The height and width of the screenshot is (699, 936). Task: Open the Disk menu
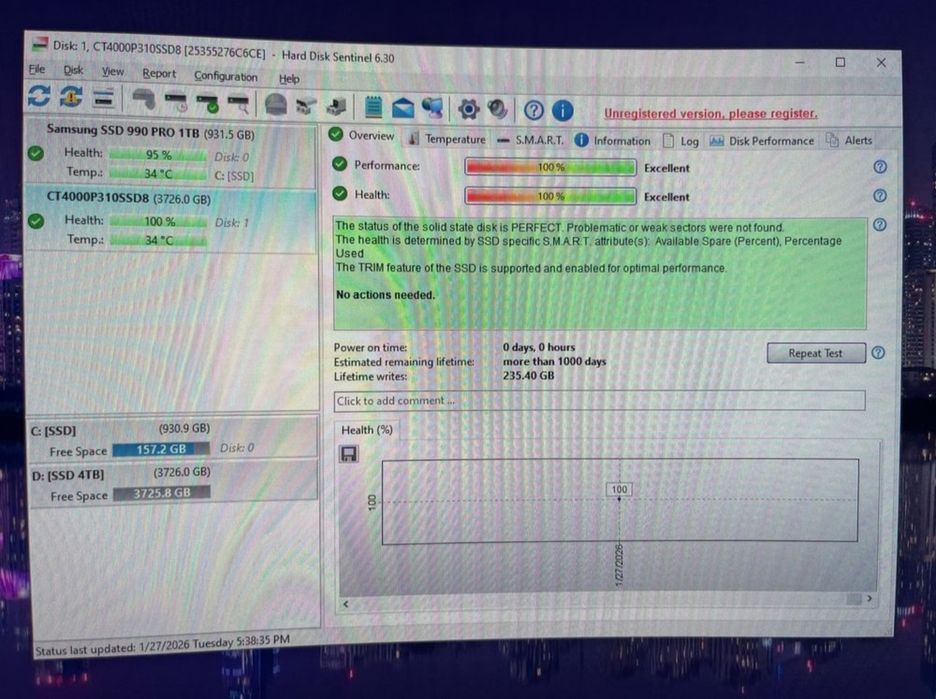(x=73, y=70)
